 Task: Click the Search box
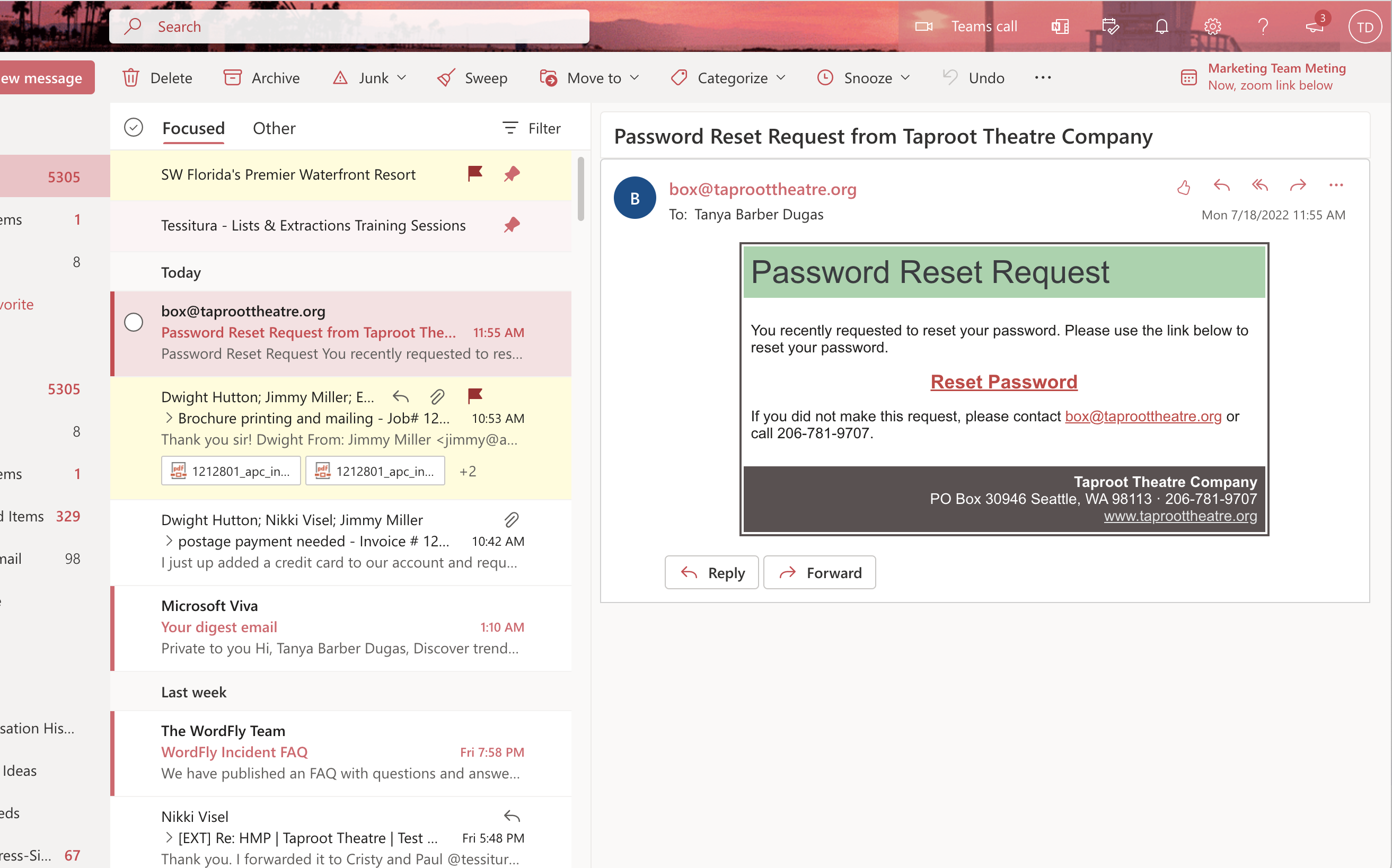[x=349, y=26]
